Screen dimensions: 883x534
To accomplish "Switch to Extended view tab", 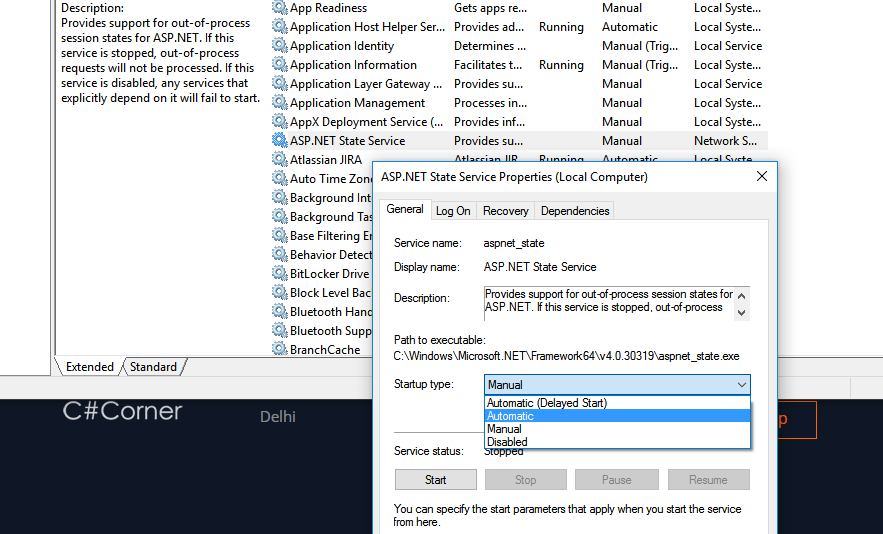I will pyautogui.click(x=90, y=367).
